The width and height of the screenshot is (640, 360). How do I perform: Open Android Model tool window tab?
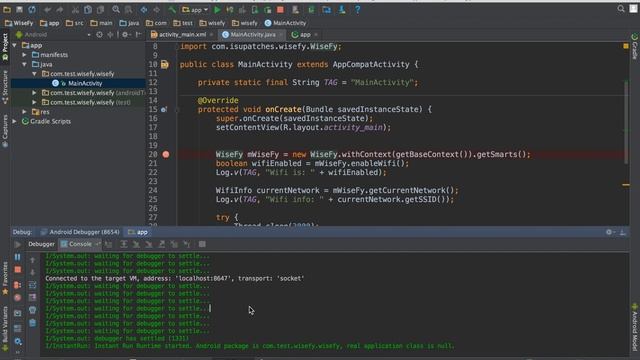point(635,327)
